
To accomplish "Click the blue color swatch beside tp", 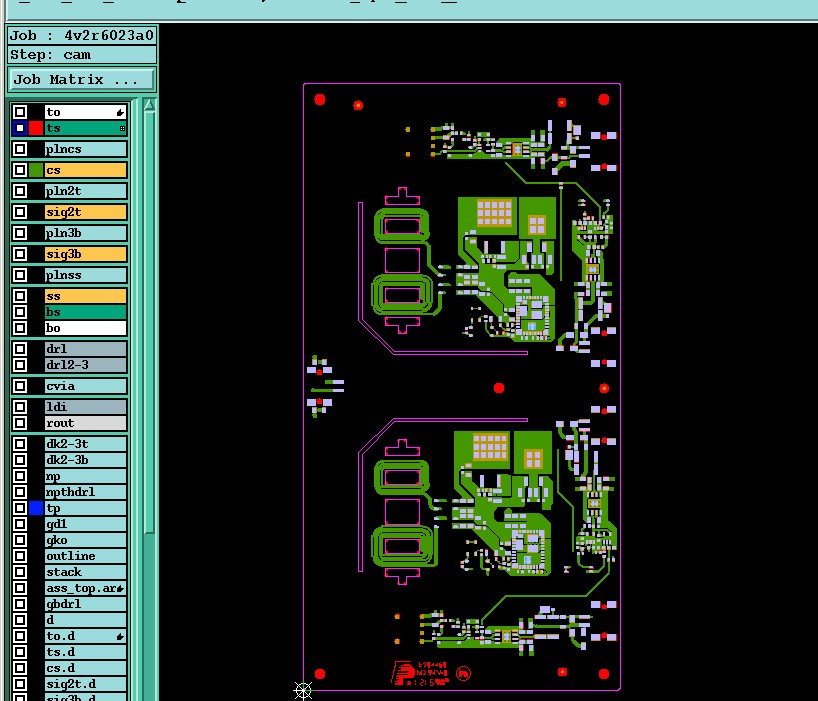I will point(35,508).
